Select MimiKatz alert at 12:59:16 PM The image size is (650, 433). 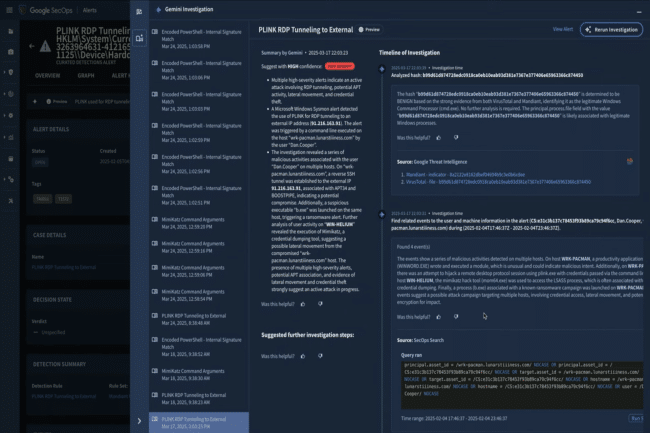click(x=199, y=247)
